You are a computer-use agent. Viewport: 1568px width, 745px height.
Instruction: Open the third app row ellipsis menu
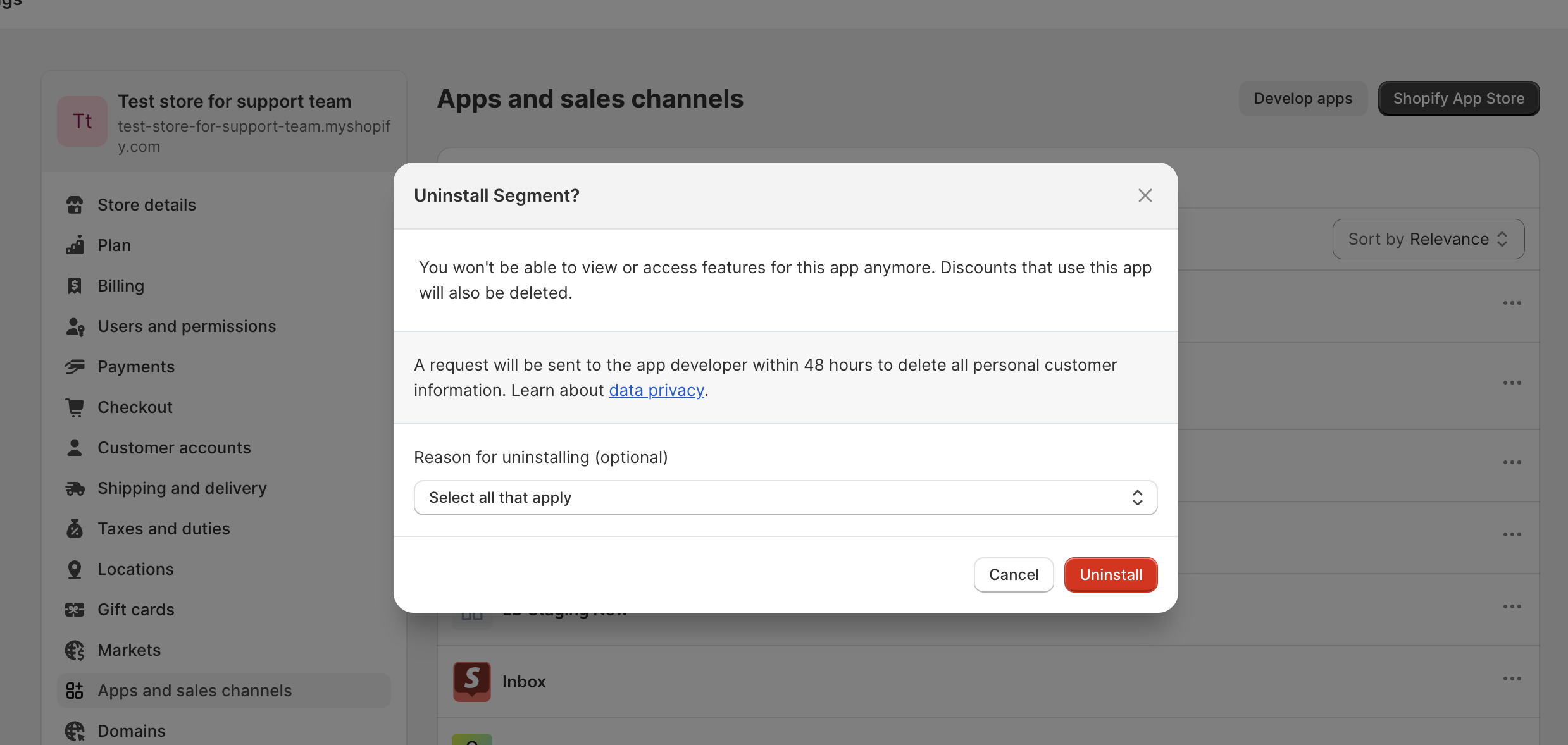coord(1512,462)
